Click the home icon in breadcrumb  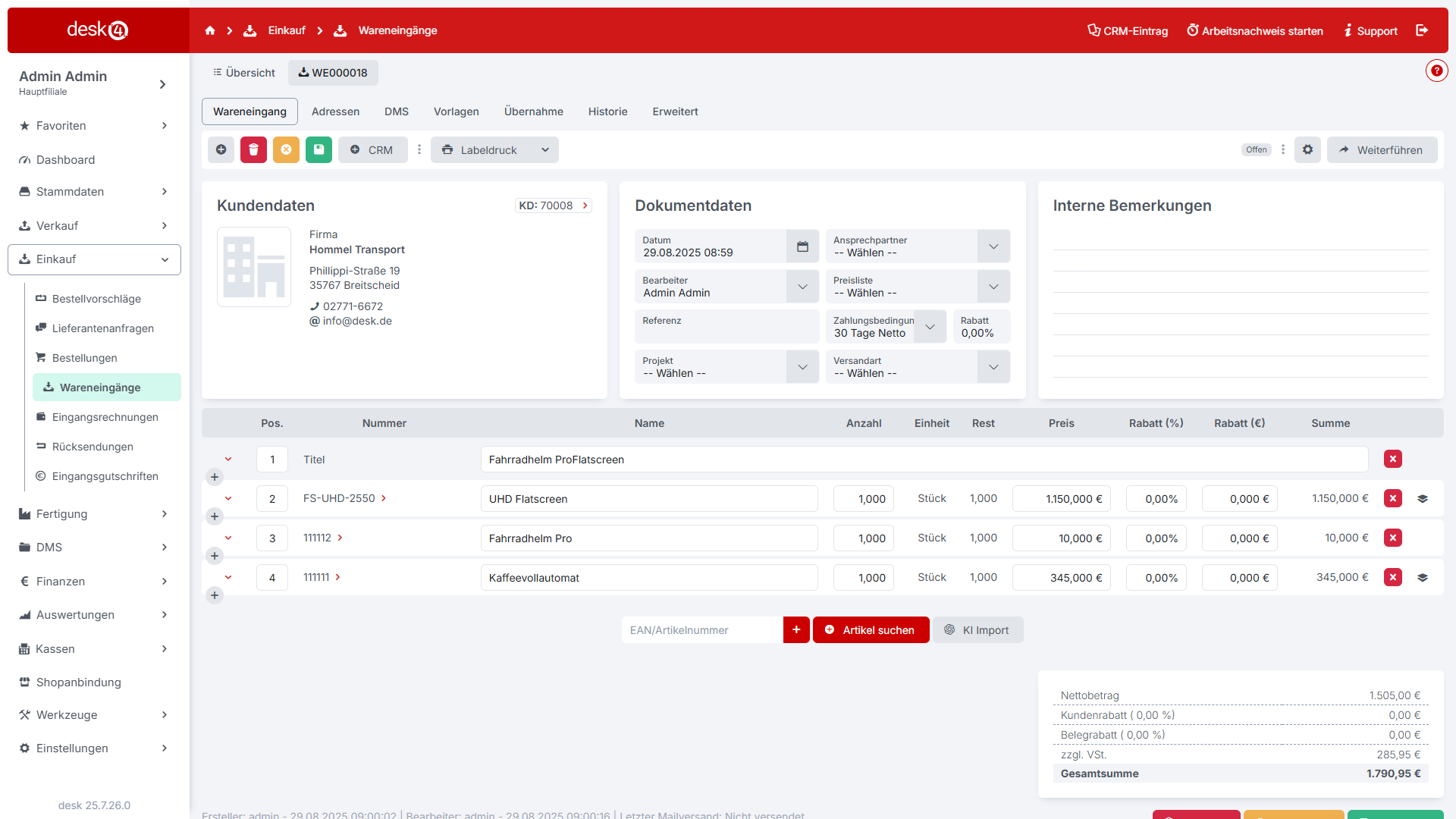[210, 30]
